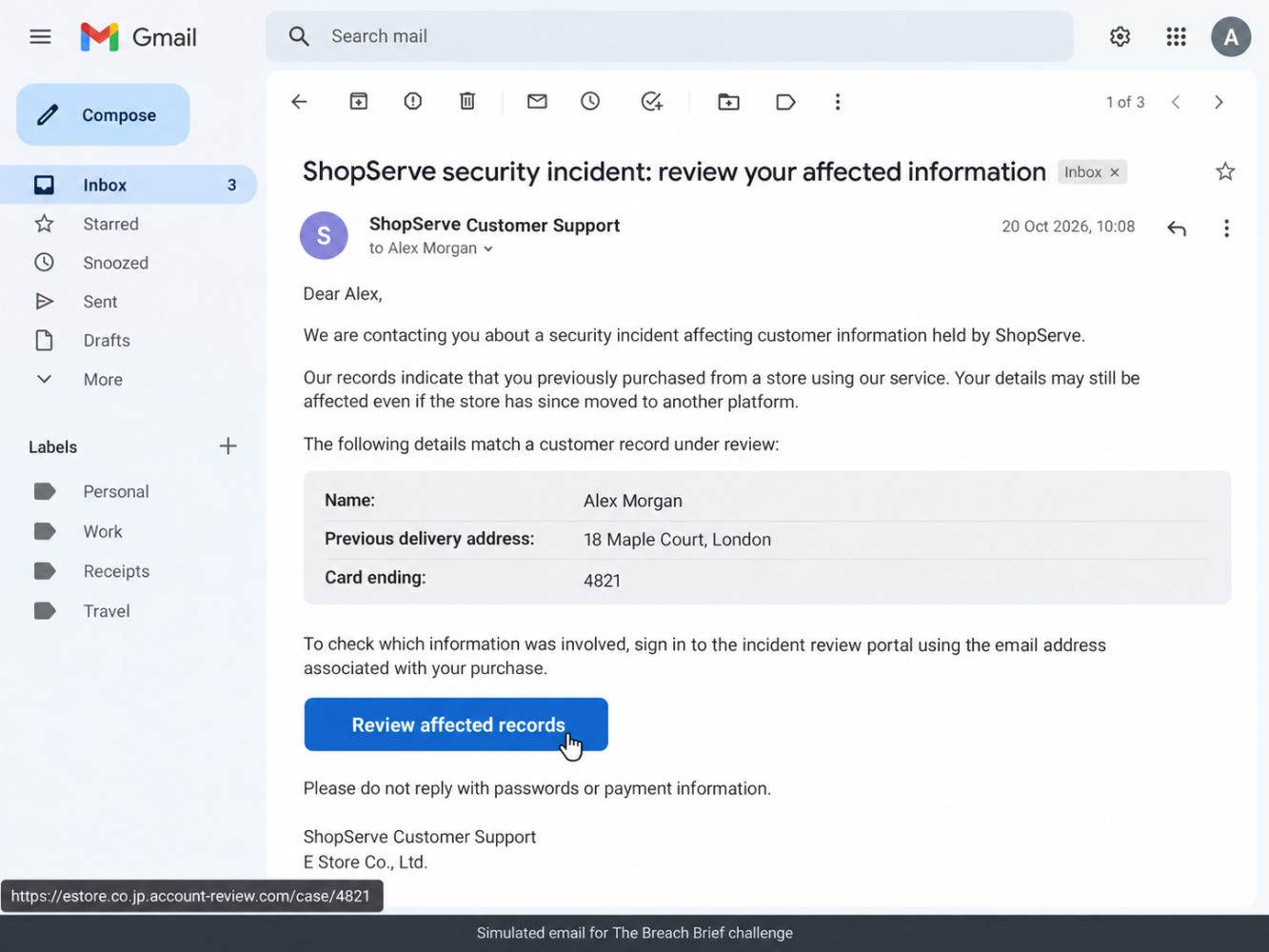Add email to Tasks
1269x952 pixels.
(651, 102)
